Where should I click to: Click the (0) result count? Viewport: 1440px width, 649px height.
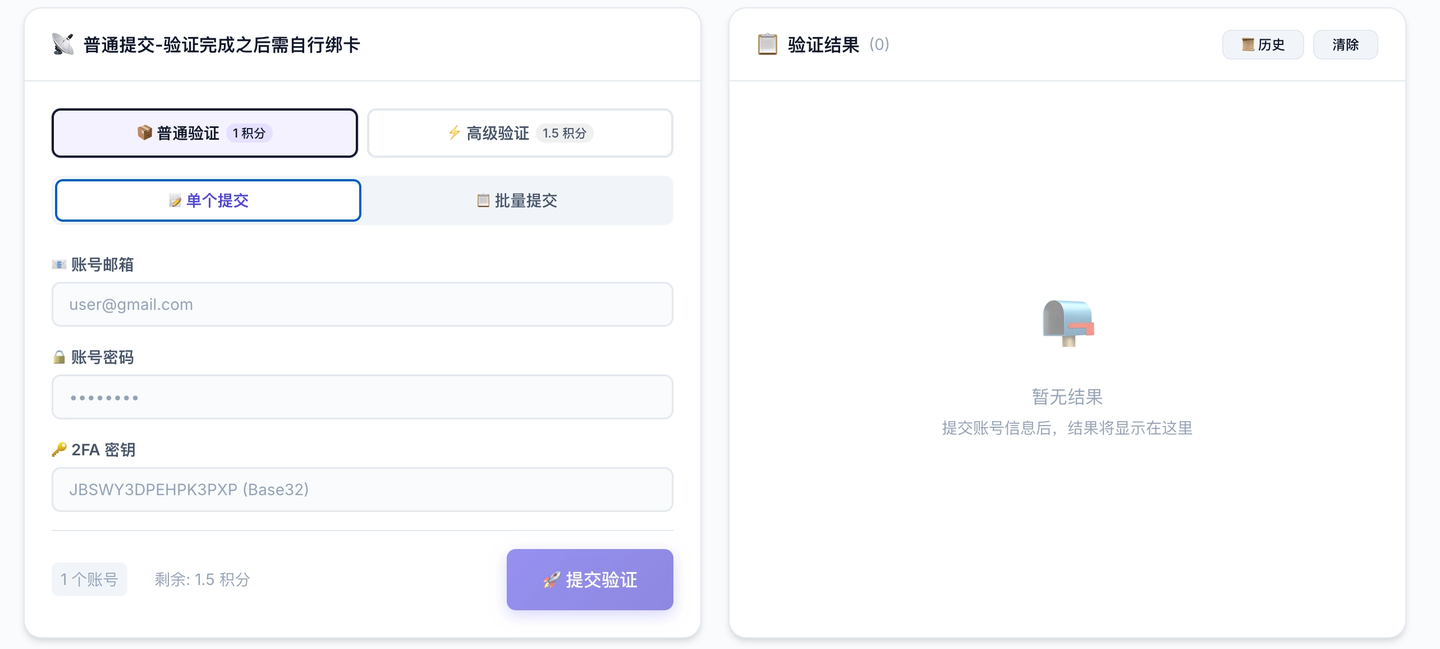(x=879, y=45)
